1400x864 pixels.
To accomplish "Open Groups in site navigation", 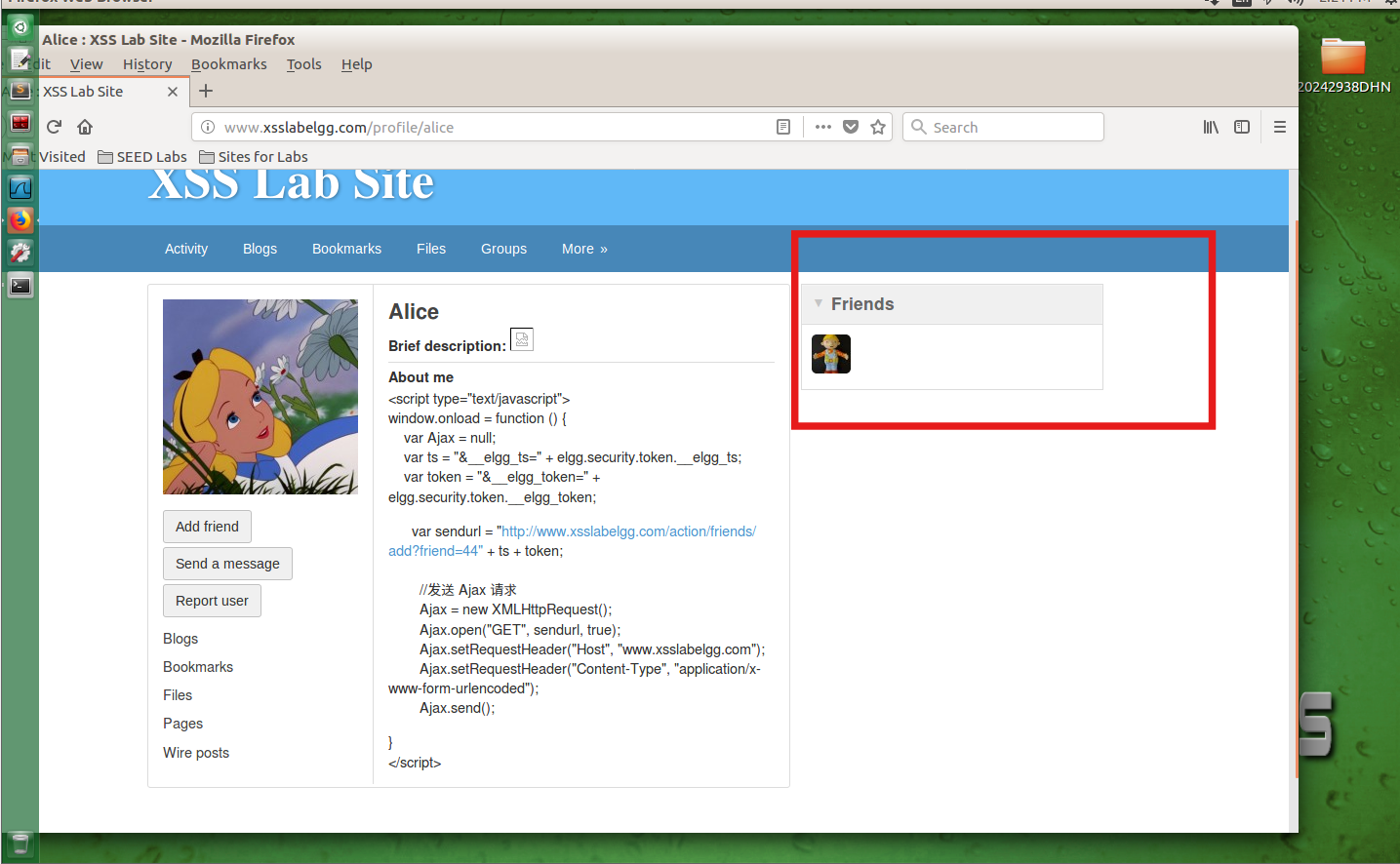I will pos(503,249).
